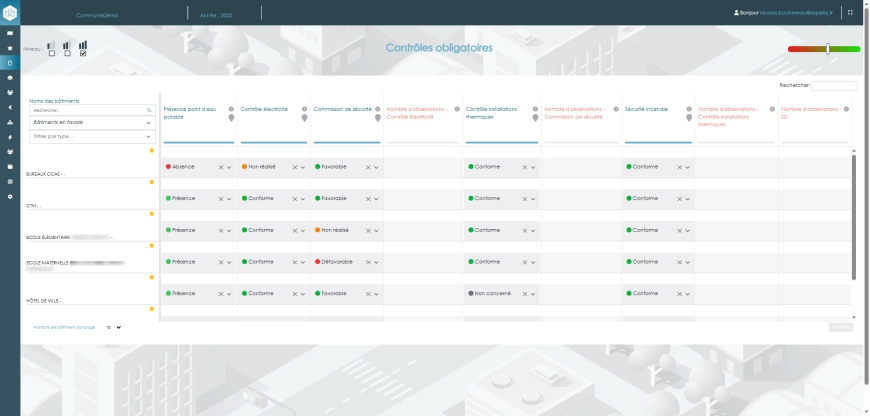The image size is (870, 416).
Task: Click the BUREAUX CCAS building name
Action: (45, 174)
